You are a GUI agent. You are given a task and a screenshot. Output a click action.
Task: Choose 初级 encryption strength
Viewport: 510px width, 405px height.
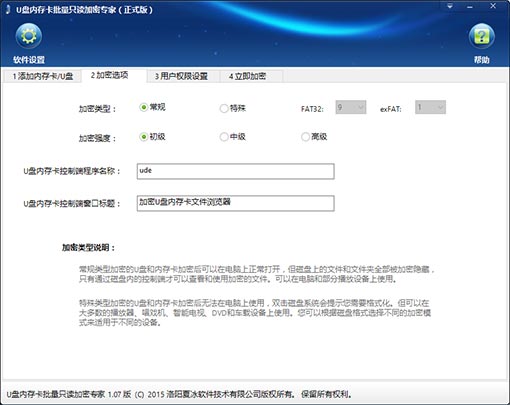[144, 137]
